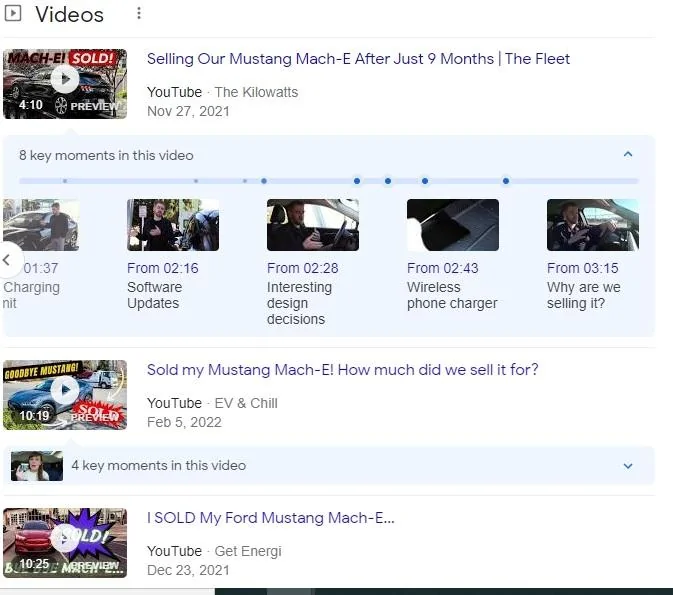This screenshot has width=673, height=595.
Task: Play the Mach-E SOLD video thumbnail
Action: 65,84
